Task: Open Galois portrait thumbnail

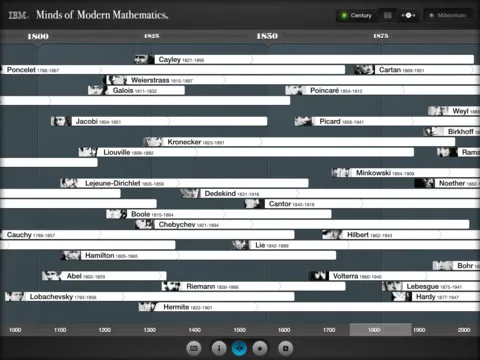Action: (98, 90)
